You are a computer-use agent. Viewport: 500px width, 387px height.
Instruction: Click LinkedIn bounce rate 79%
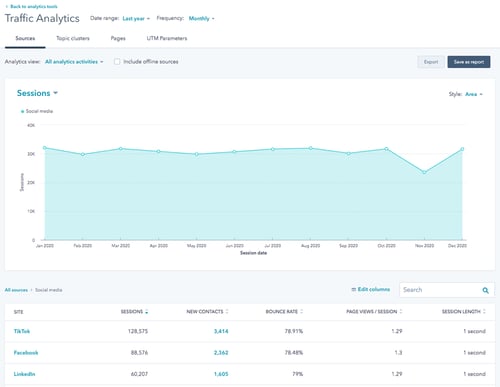click(298, 374)
